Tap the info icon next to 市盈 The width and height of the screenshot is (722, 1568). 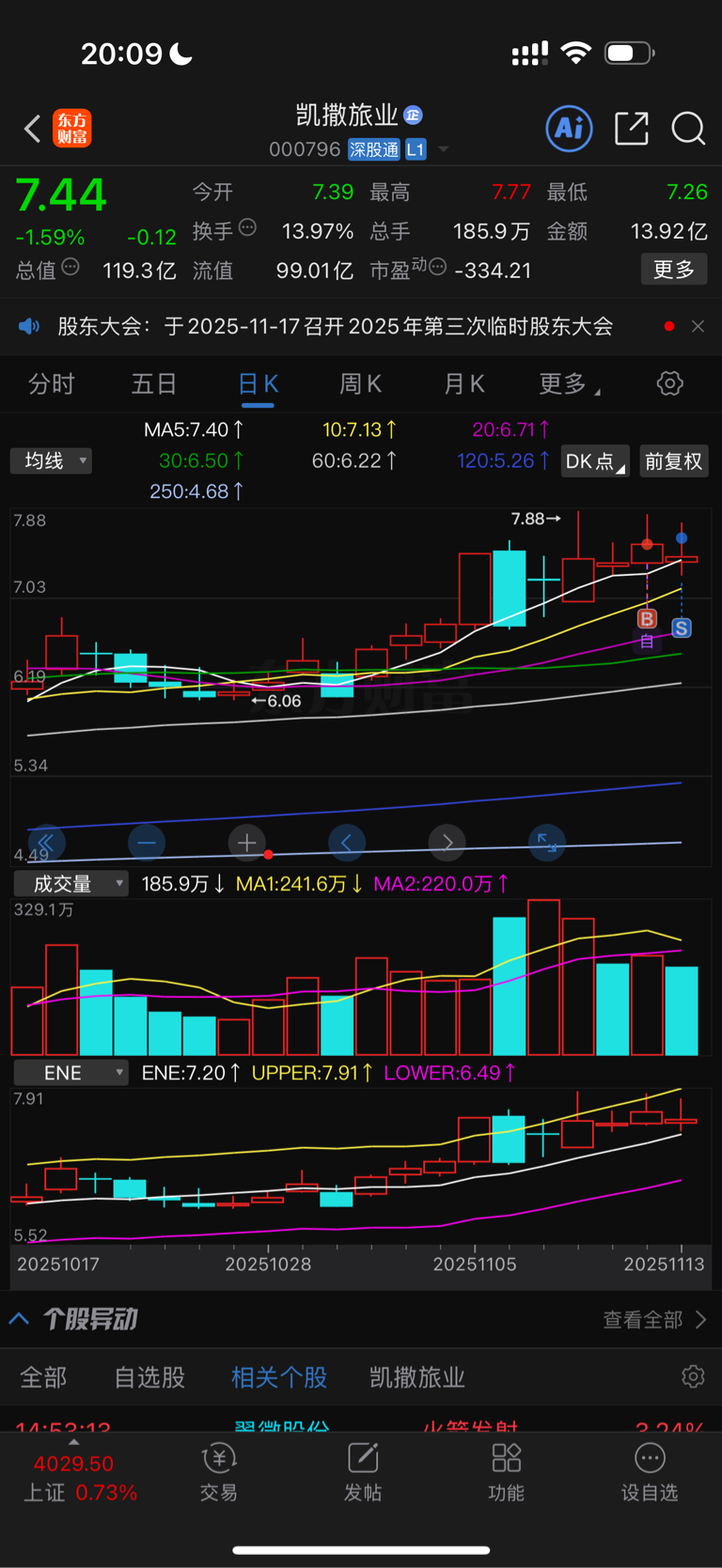click(x=437, y=268)
